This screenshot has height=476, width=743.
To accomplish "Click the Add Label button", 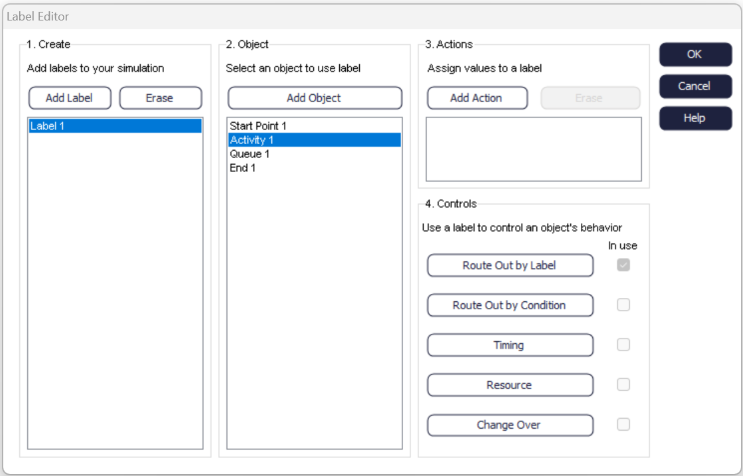I will 70,98.
